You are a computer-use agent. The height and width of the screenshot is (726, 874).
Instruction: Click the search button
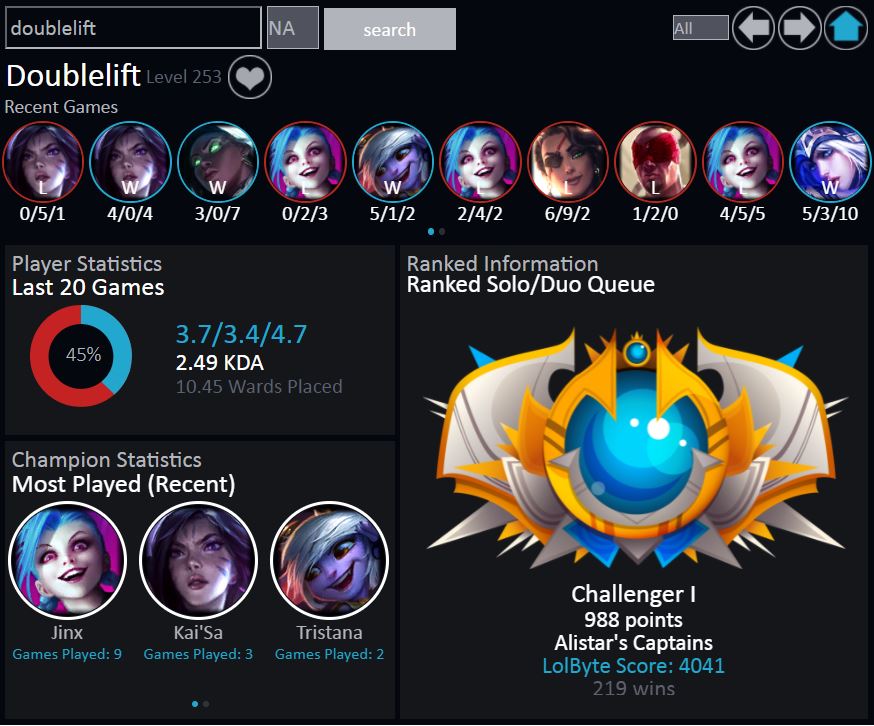coord(390,29)
